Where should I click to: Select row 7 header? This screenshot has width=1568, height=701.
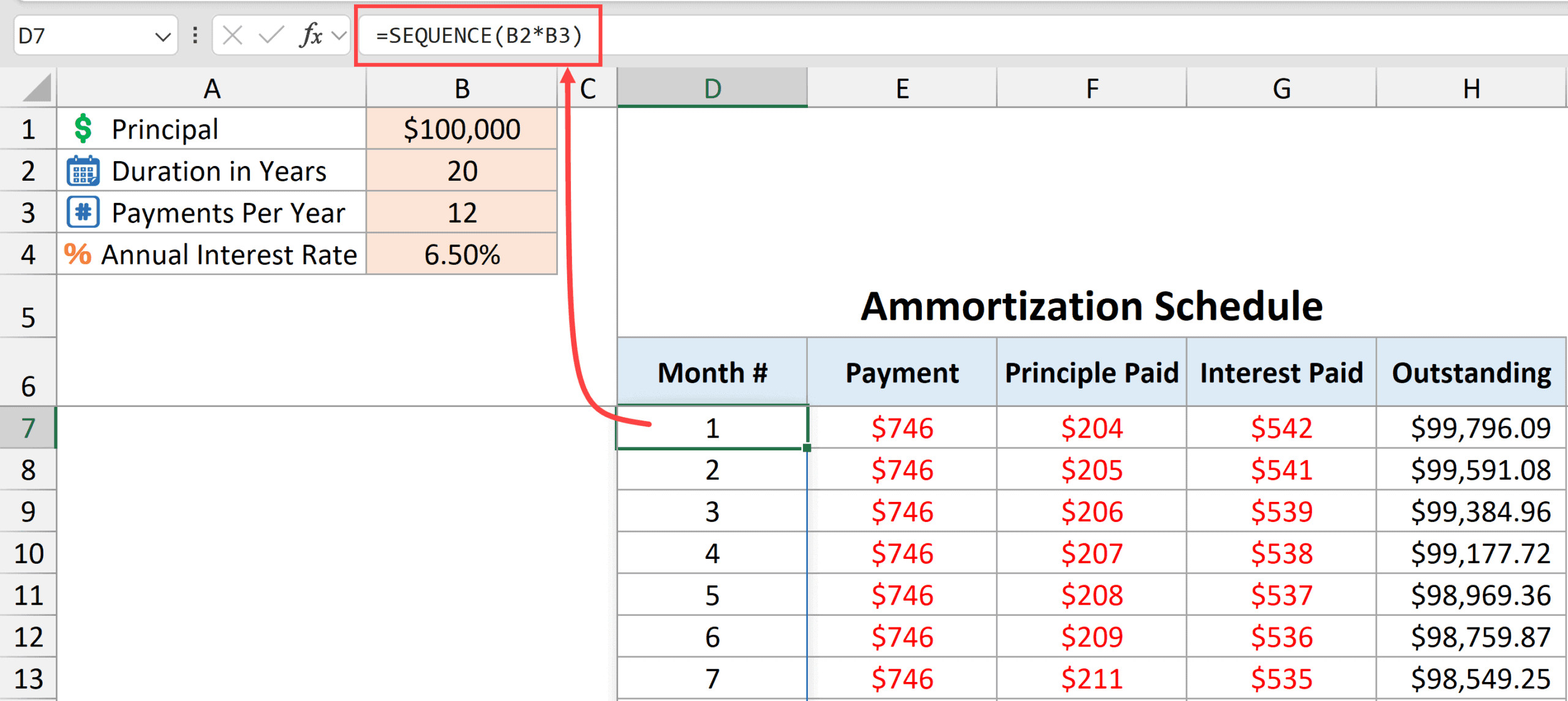[28, 428]
